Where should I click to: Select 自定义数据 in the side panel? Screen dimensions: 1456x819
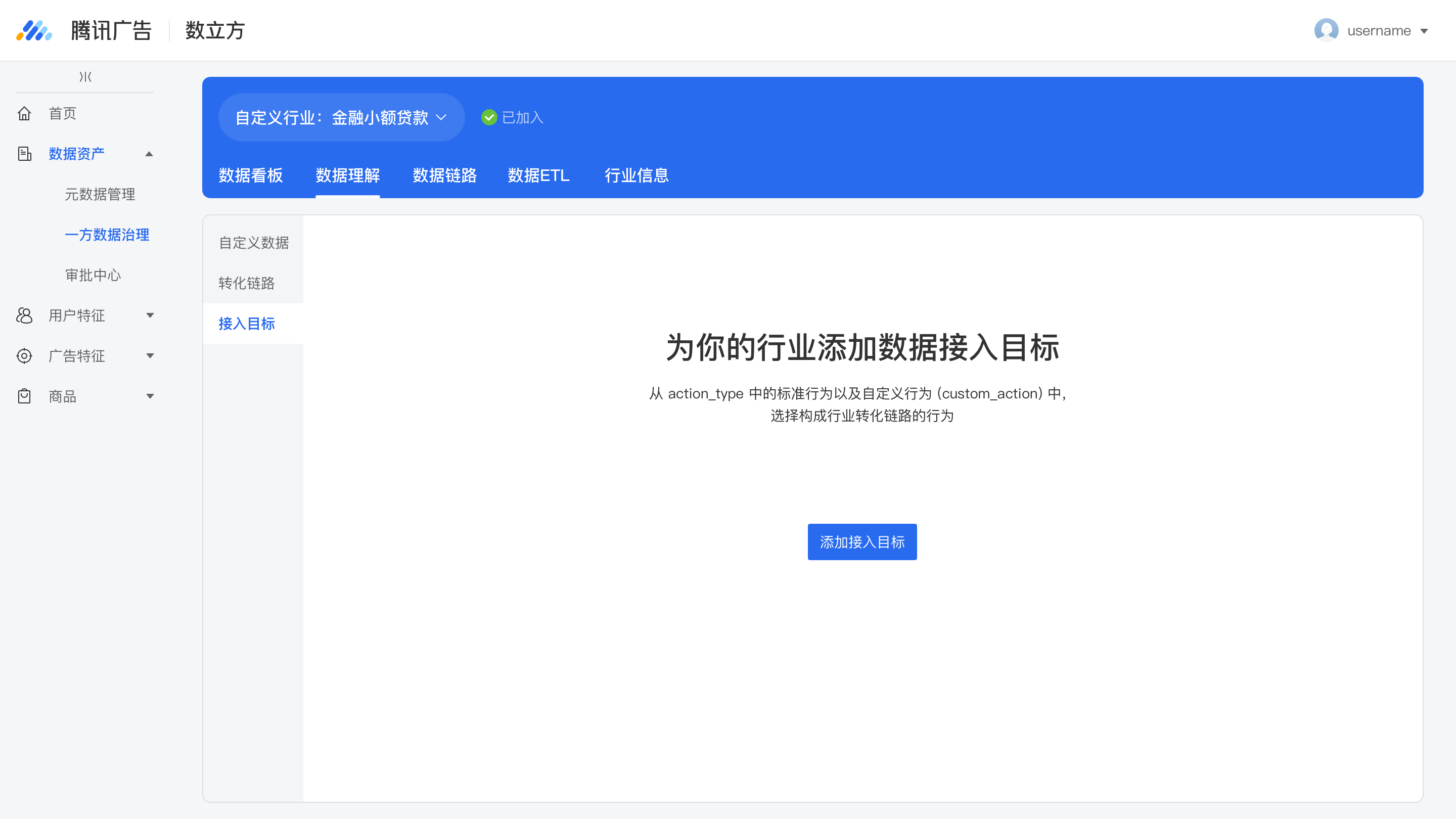(x=254, y=243)
